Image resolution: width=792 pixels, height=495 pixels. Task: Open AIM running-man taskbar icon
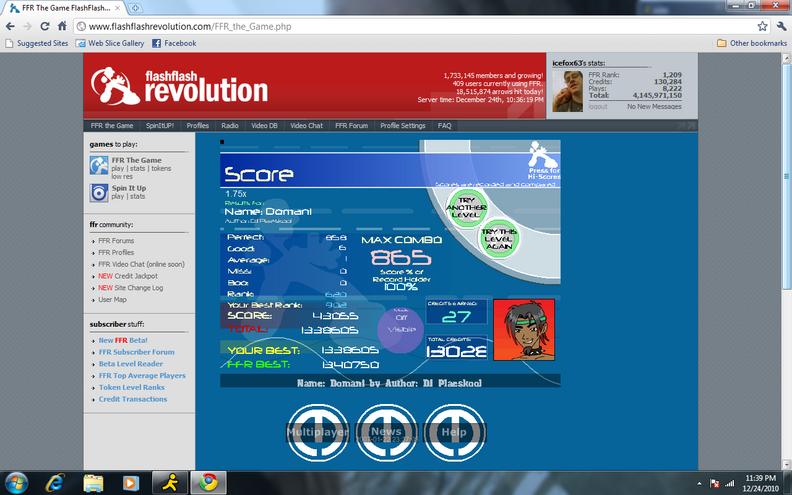pyautogui.click(x=170, y=483)
